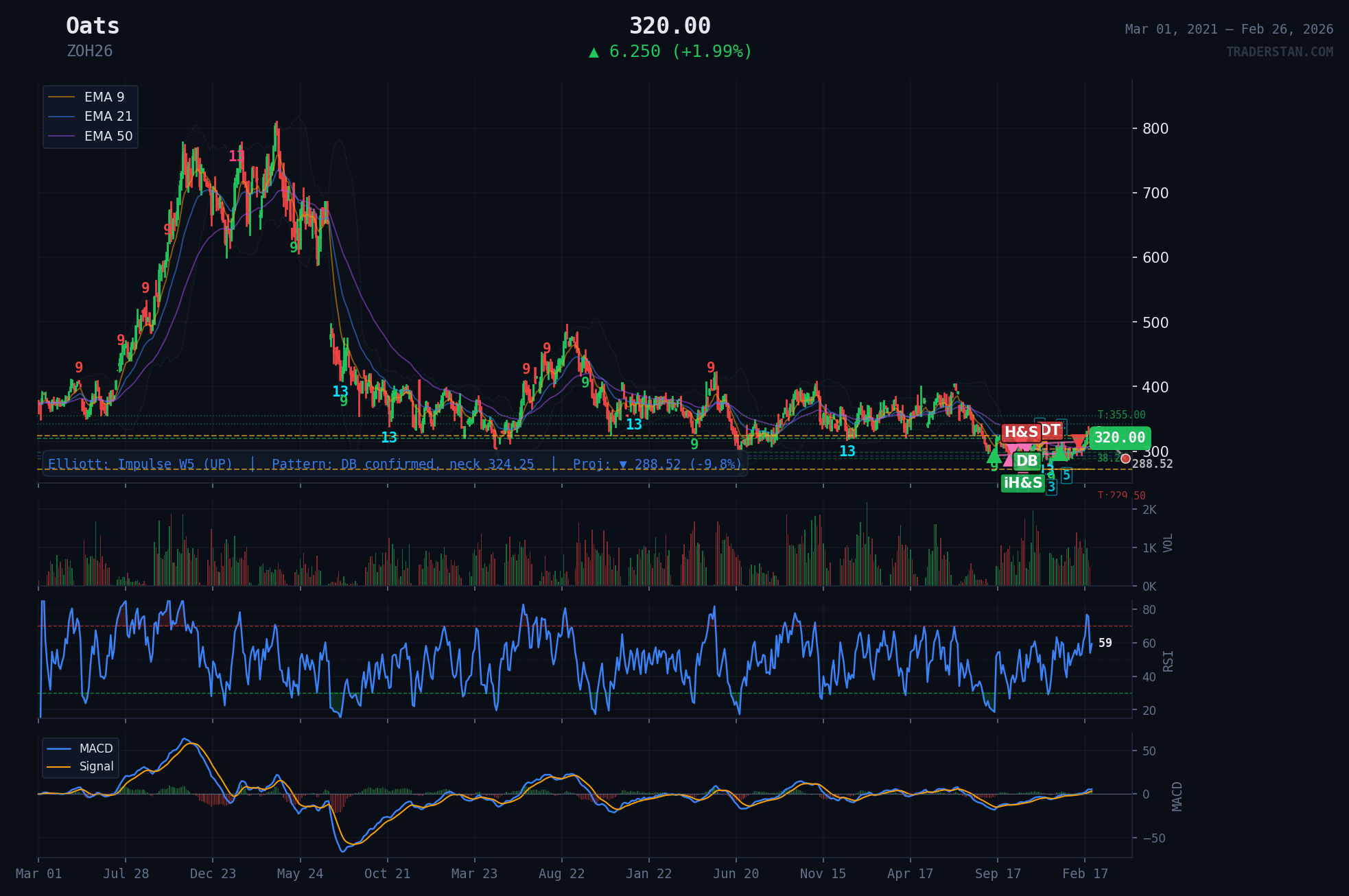
Task: Click the T:355.00 target level label
Action: [x=1121, y=414]
